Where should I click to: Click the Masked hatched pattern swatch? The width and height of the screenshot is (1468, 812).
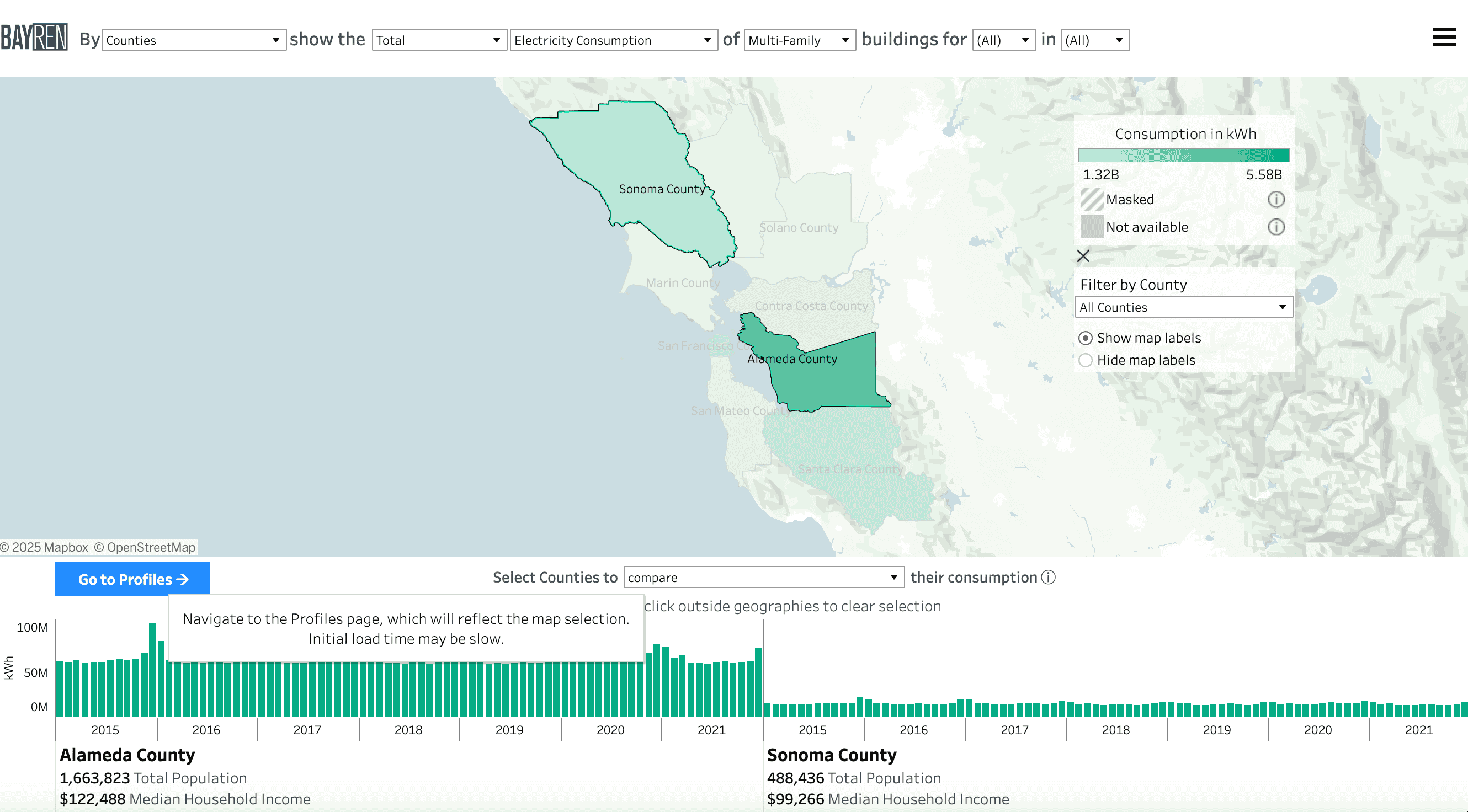[1092, 199]
